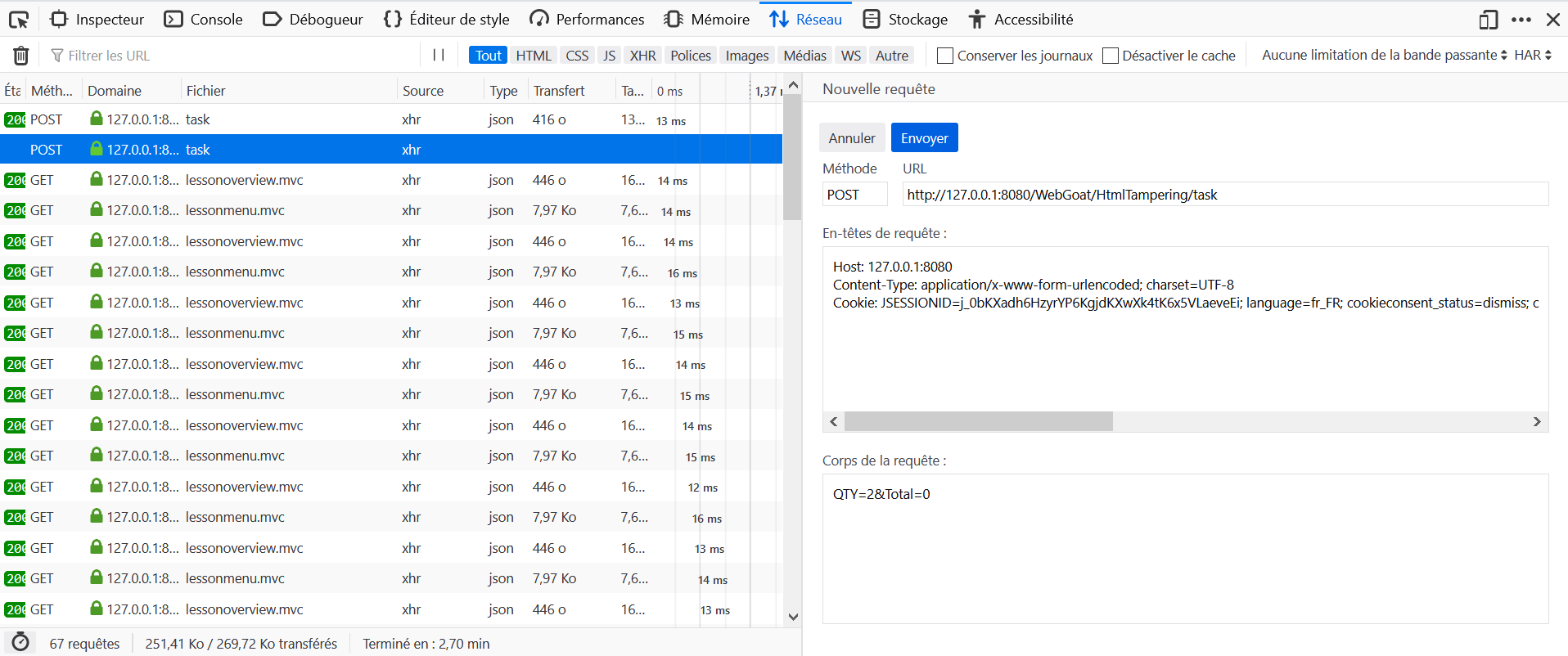Open Éditeur de style tab
This screenshot has width=1568, height=656.
pos(447,19)
